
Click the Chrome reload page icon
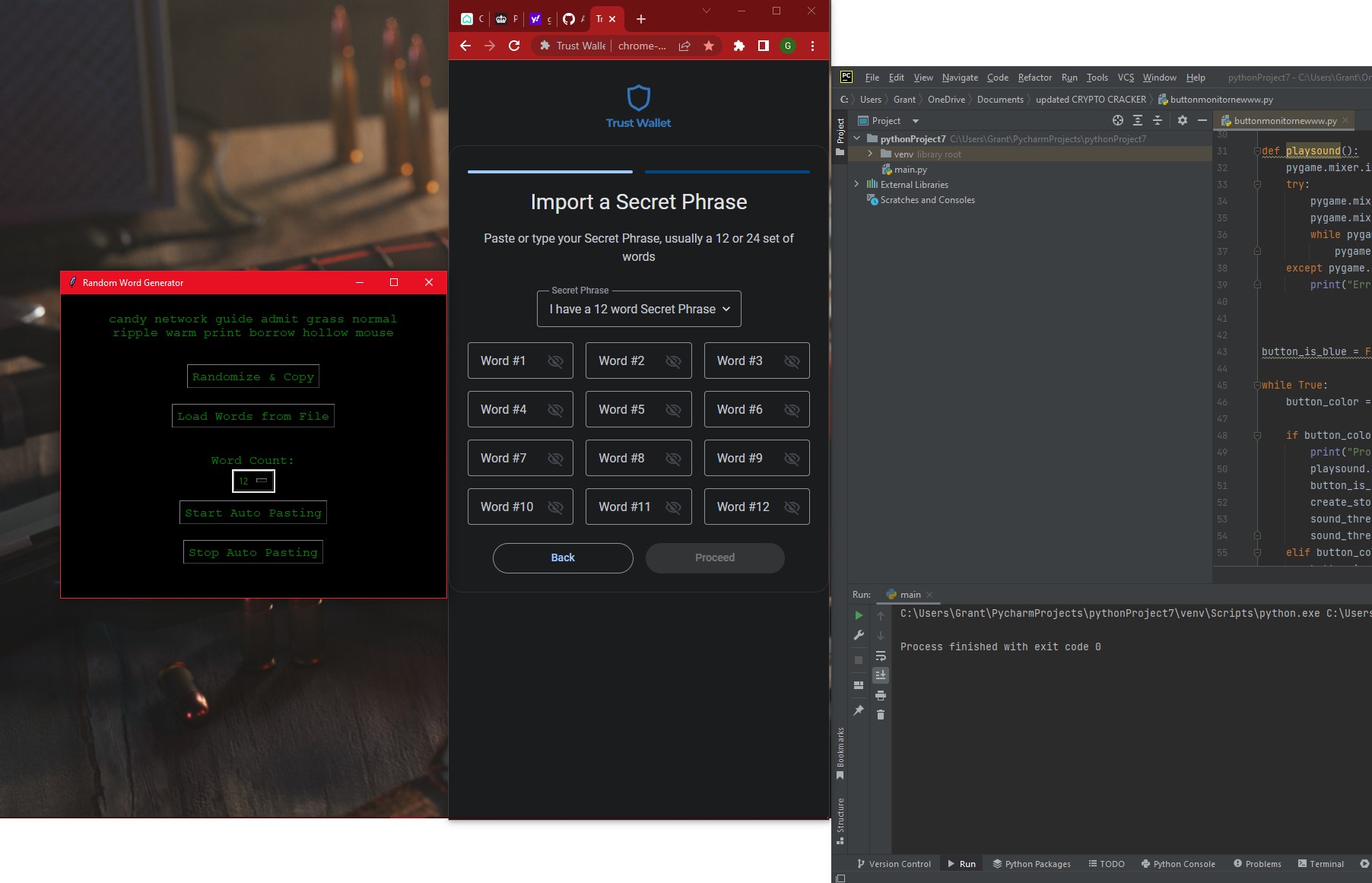514,46
